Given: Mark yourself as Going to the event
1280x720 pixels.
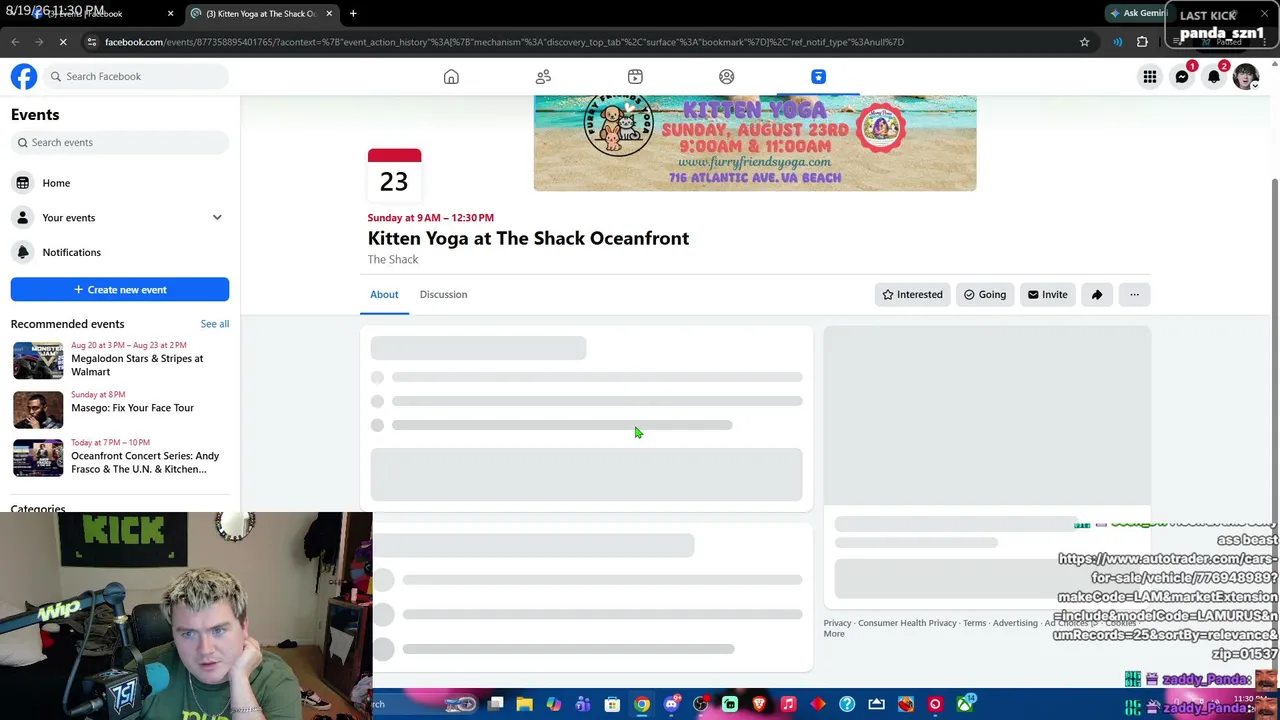Looking at the screenshot, I should point(985,294).
